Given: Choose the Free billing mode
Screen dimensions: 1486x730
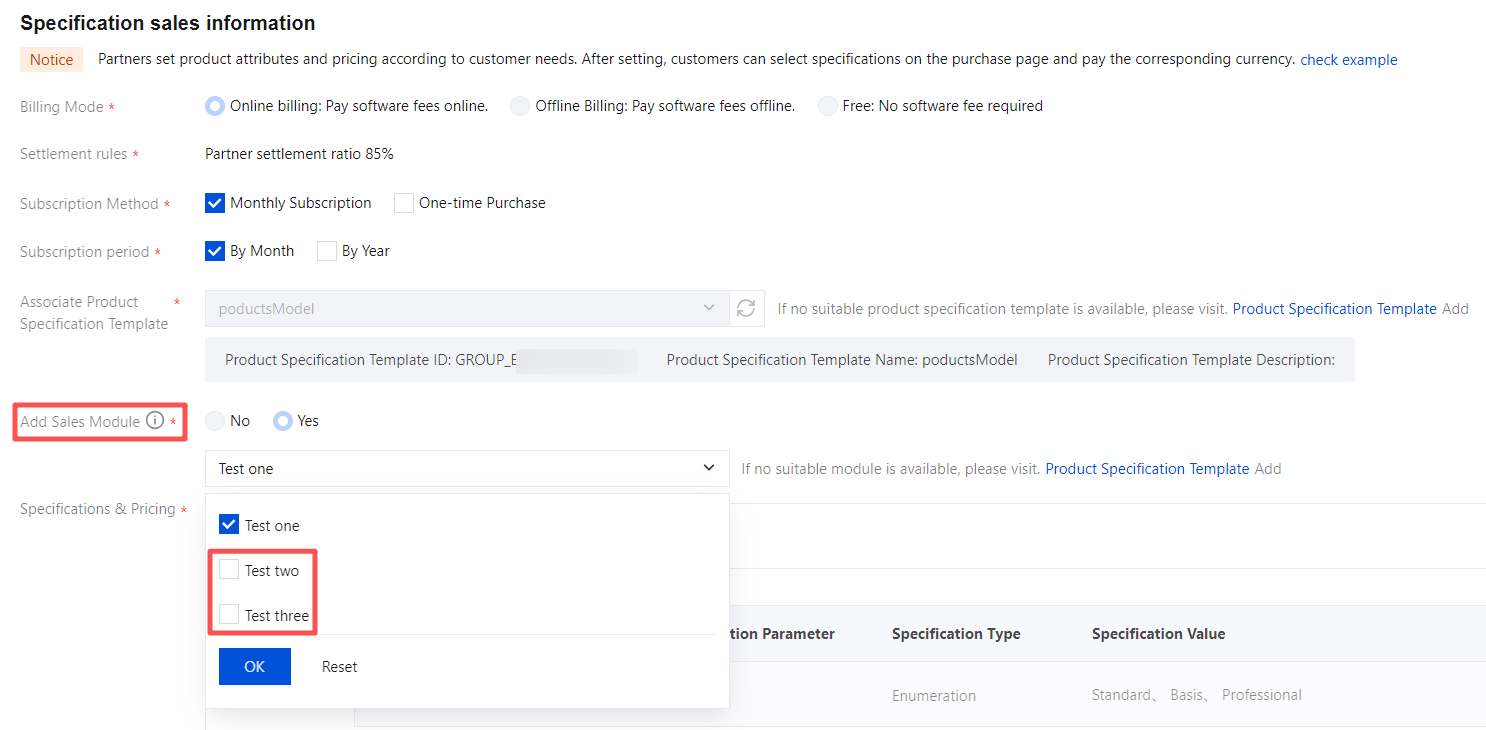Looking at the screenshot, I should [828, 106].
